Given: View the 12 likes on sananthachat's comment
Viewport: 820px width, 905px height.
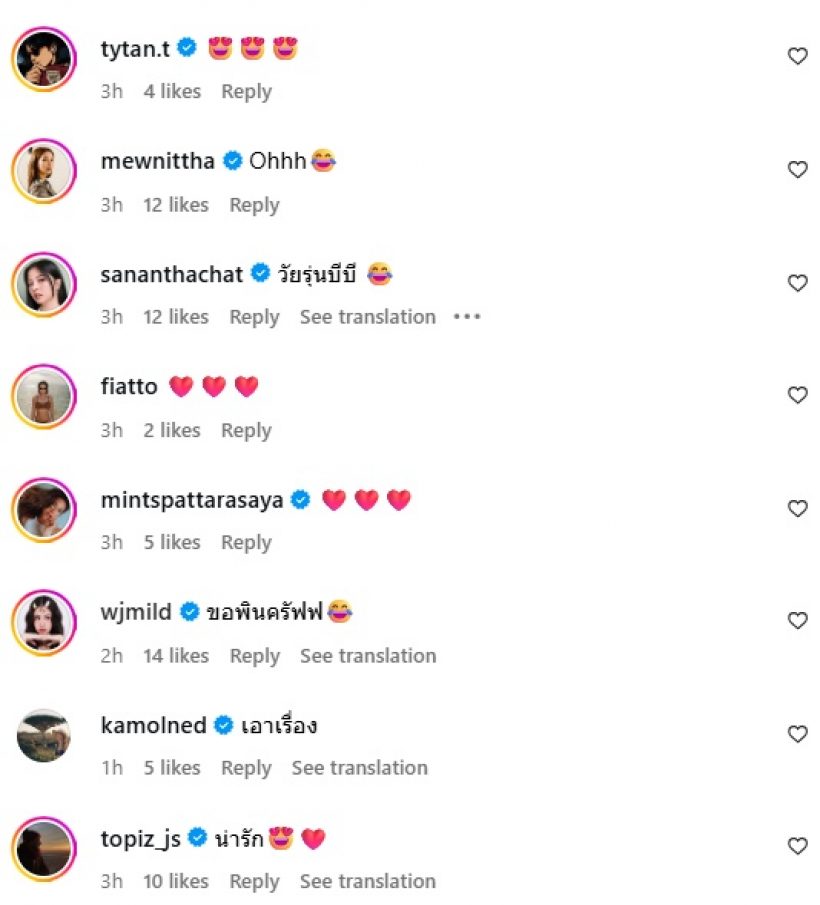Looking at the screenshot, I should pos(176,317).
